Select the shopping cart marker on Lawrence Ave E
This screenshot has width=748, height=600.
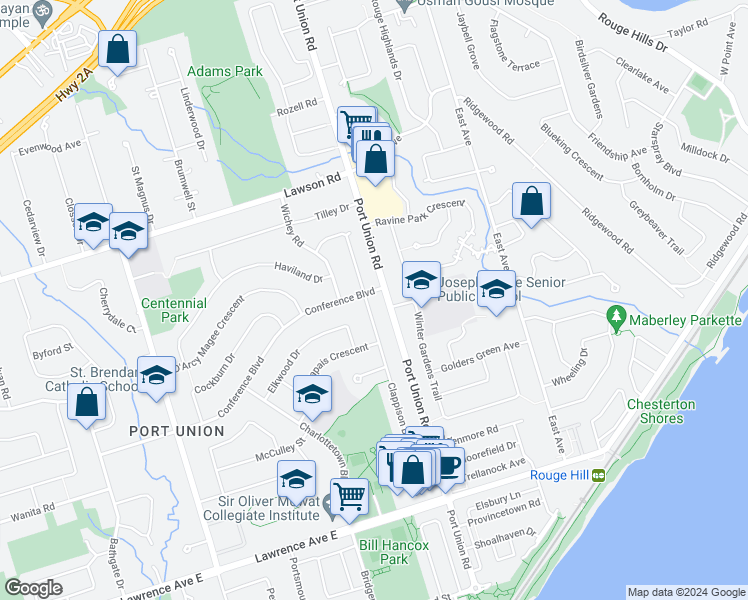click(x=350, y=497)
